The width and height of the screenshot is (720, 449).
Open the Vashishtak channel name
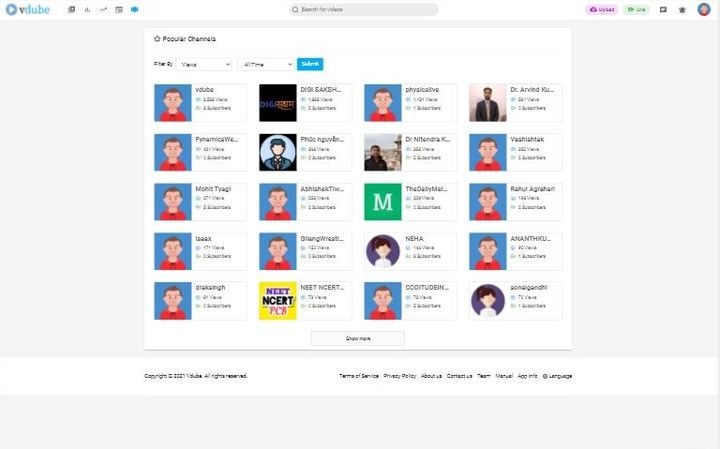point(527,139)
